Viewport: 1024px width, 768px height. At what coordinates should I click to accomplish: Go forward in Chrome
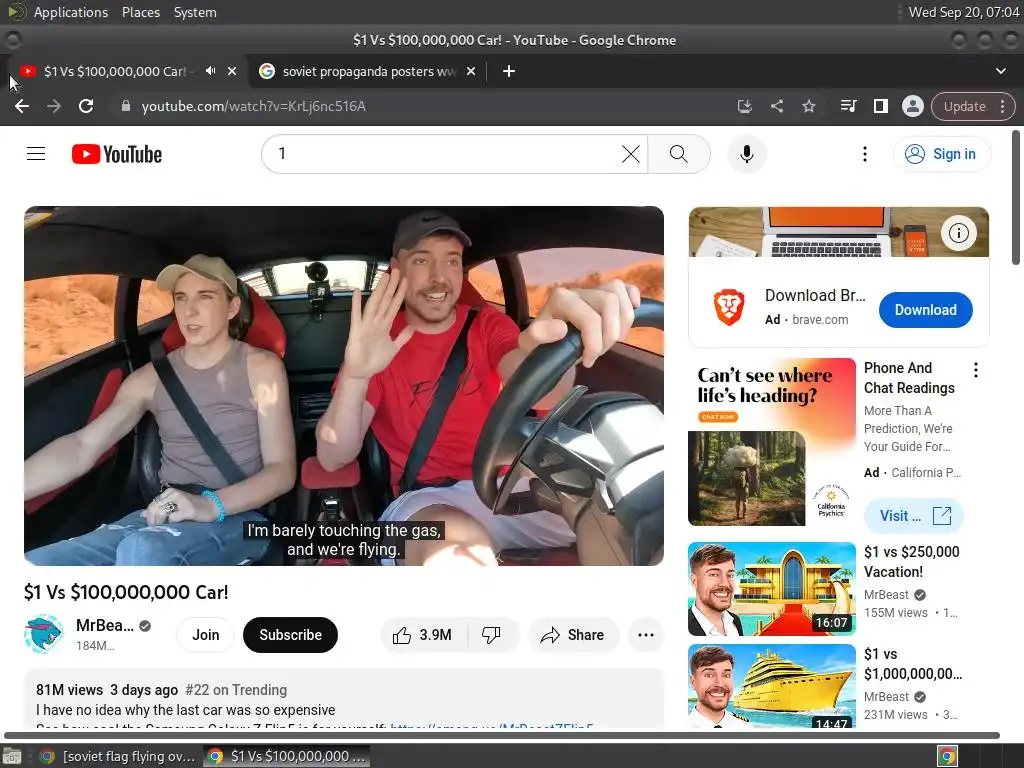click(54, 106)
